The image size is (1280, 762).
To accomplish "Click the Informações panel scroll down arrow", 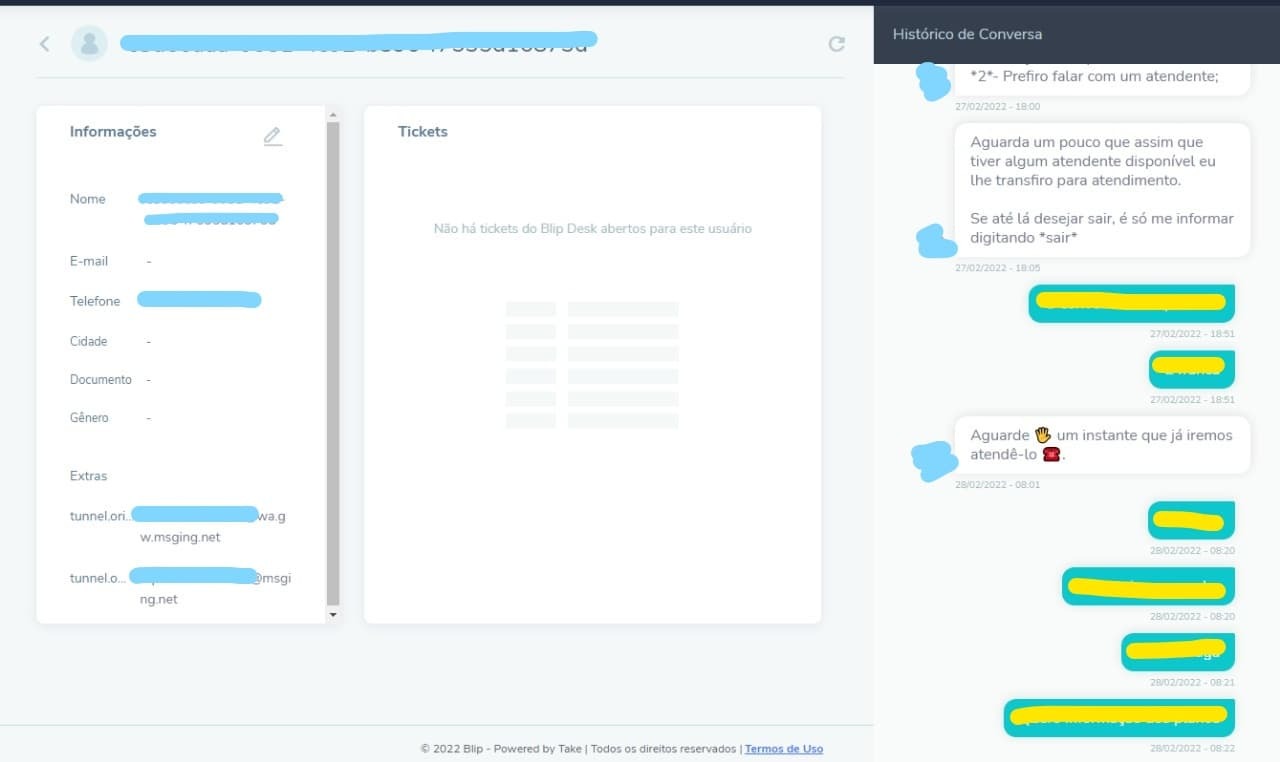I will click(333, 615).
